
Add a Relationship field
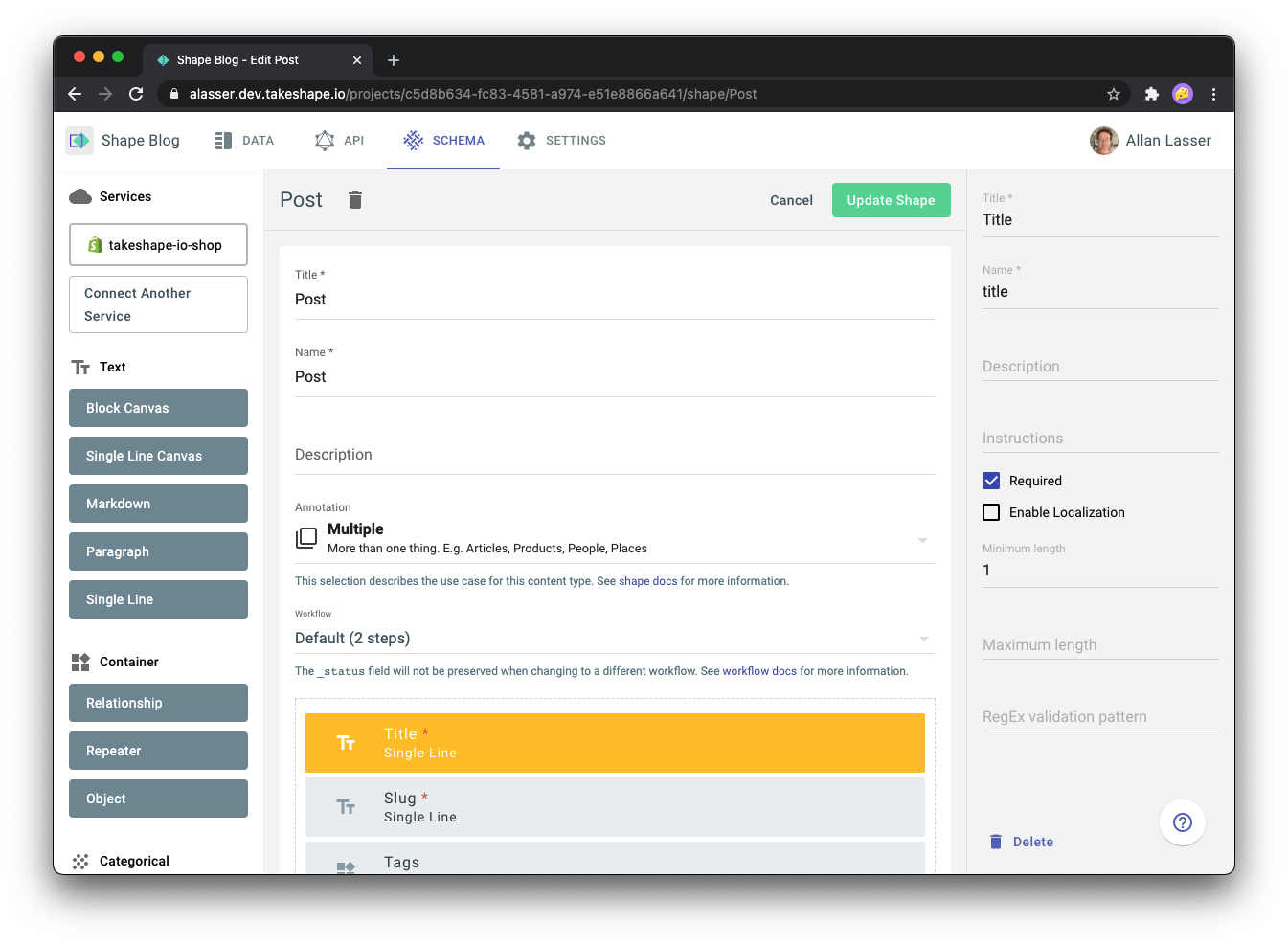click(158, 703)
